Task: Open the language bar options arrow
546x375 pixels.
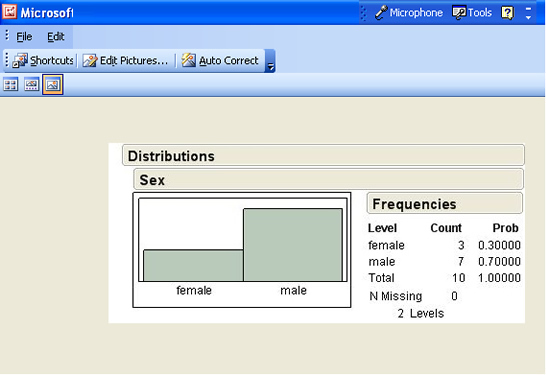Action: pos(528,13)
